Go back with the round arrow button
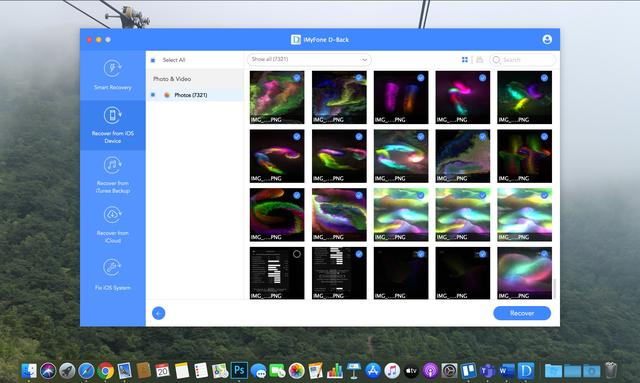640x383 pixels. [158, 313]
